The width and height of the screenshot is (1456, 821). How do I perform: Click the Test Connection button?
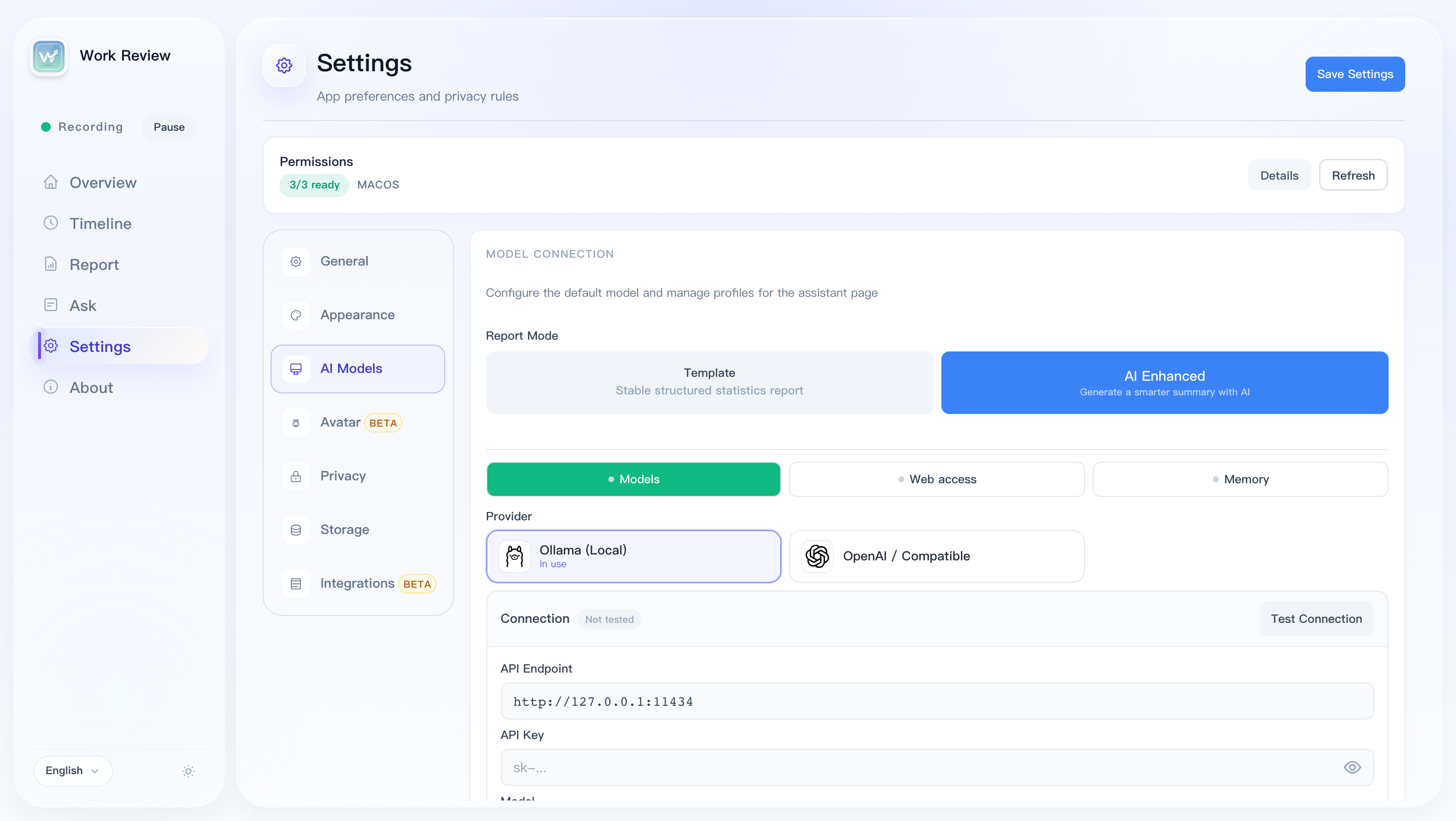tap(1316, 619)
